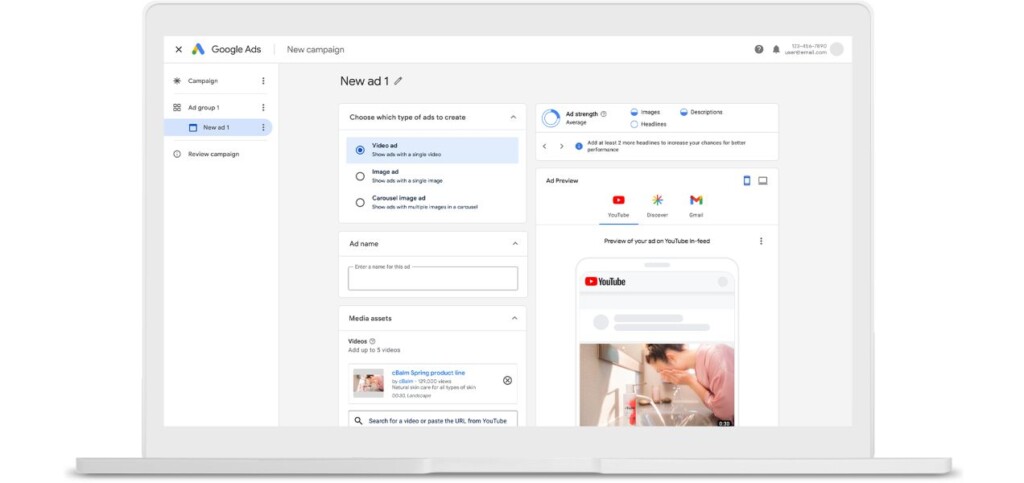Screen dimensions: 1024x483
Task: Remove the cBalm Spring product line video
Action: click(507, 381)
